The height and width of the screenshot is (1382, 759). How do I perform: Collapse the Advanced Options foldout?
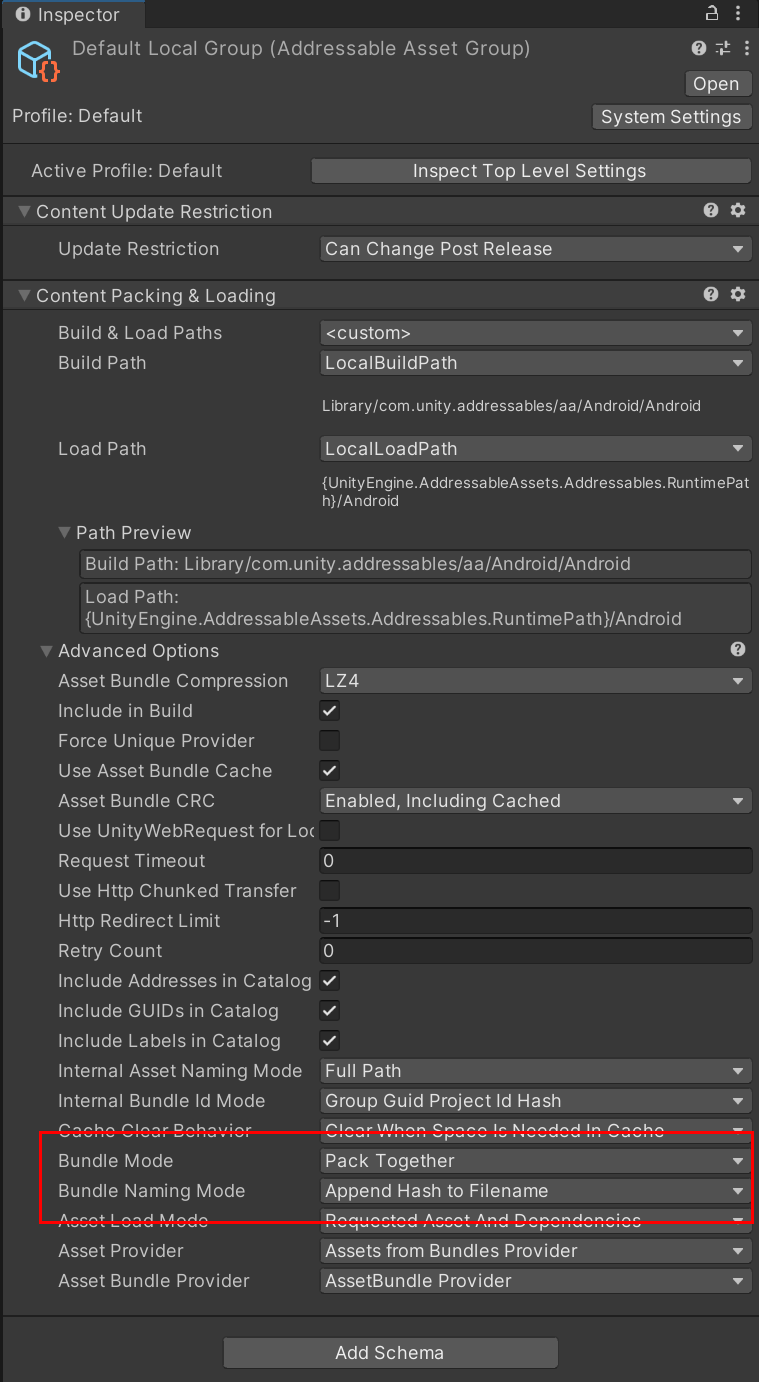pyautogui.click(x=46, y=651)
